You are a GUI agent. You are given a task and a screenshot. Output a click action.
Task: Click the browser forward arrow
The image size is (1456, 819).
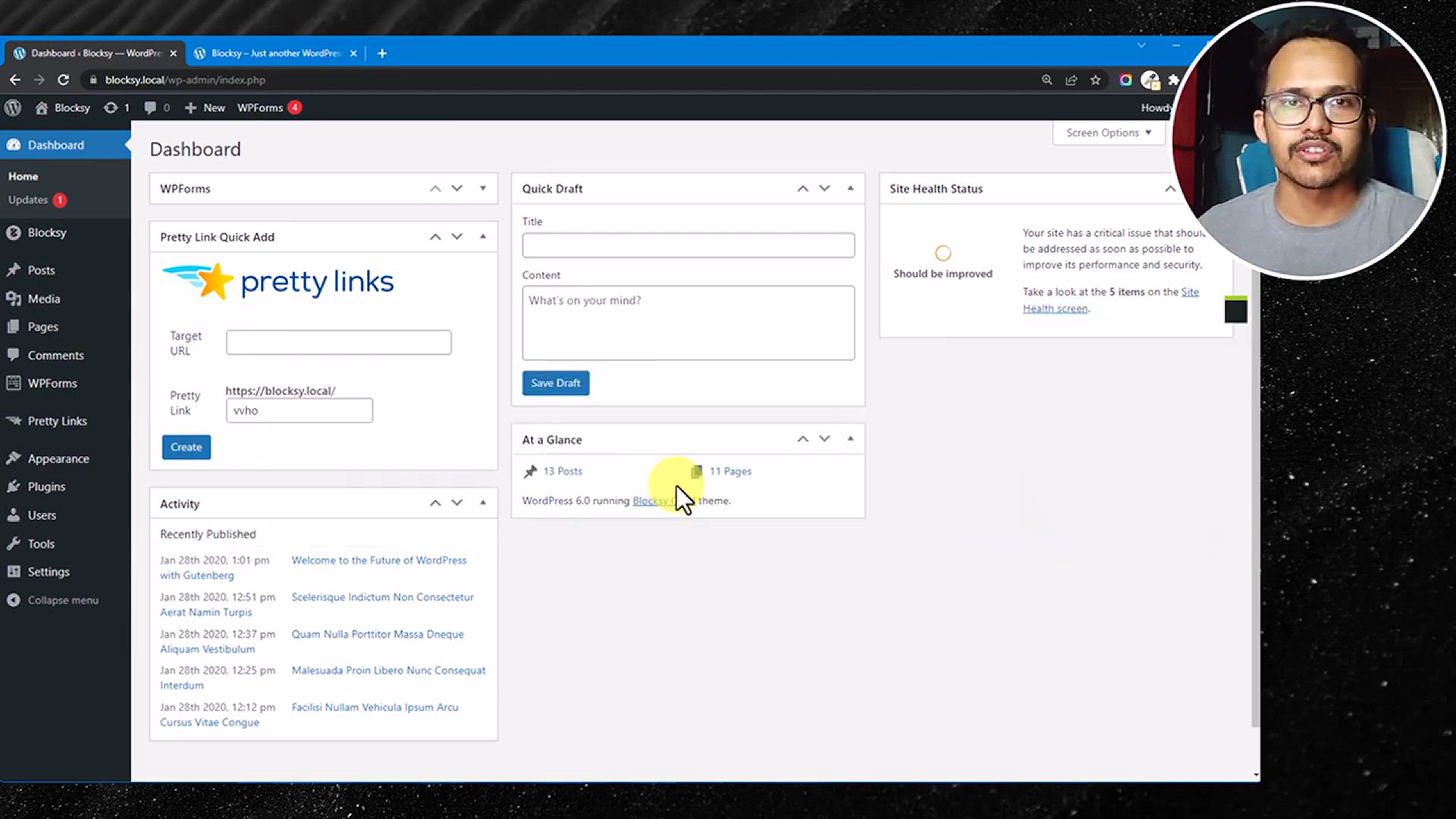(x=39, y=80)
